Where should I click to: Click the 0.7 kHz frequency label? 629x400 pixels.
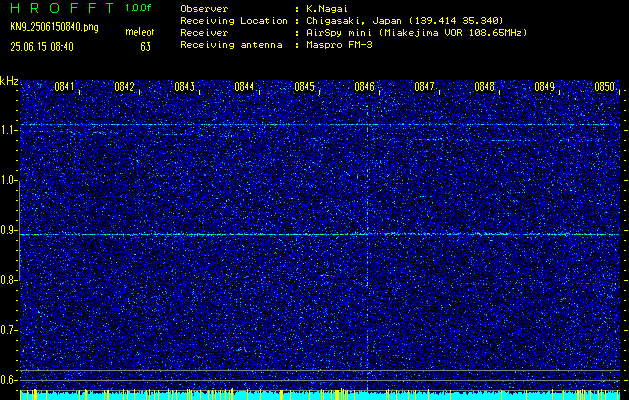point(8,330)
